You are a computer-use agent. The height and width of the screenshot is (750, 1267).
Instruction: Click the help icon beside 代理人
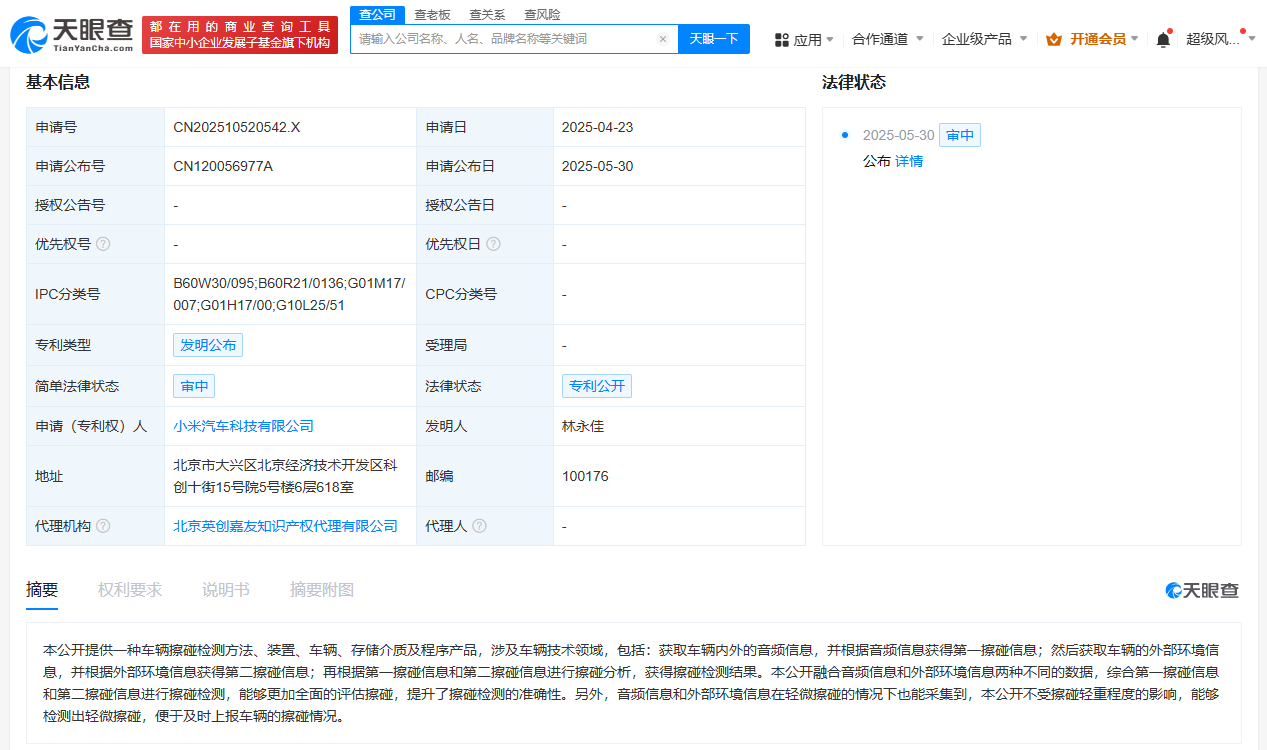coord(481,525)
